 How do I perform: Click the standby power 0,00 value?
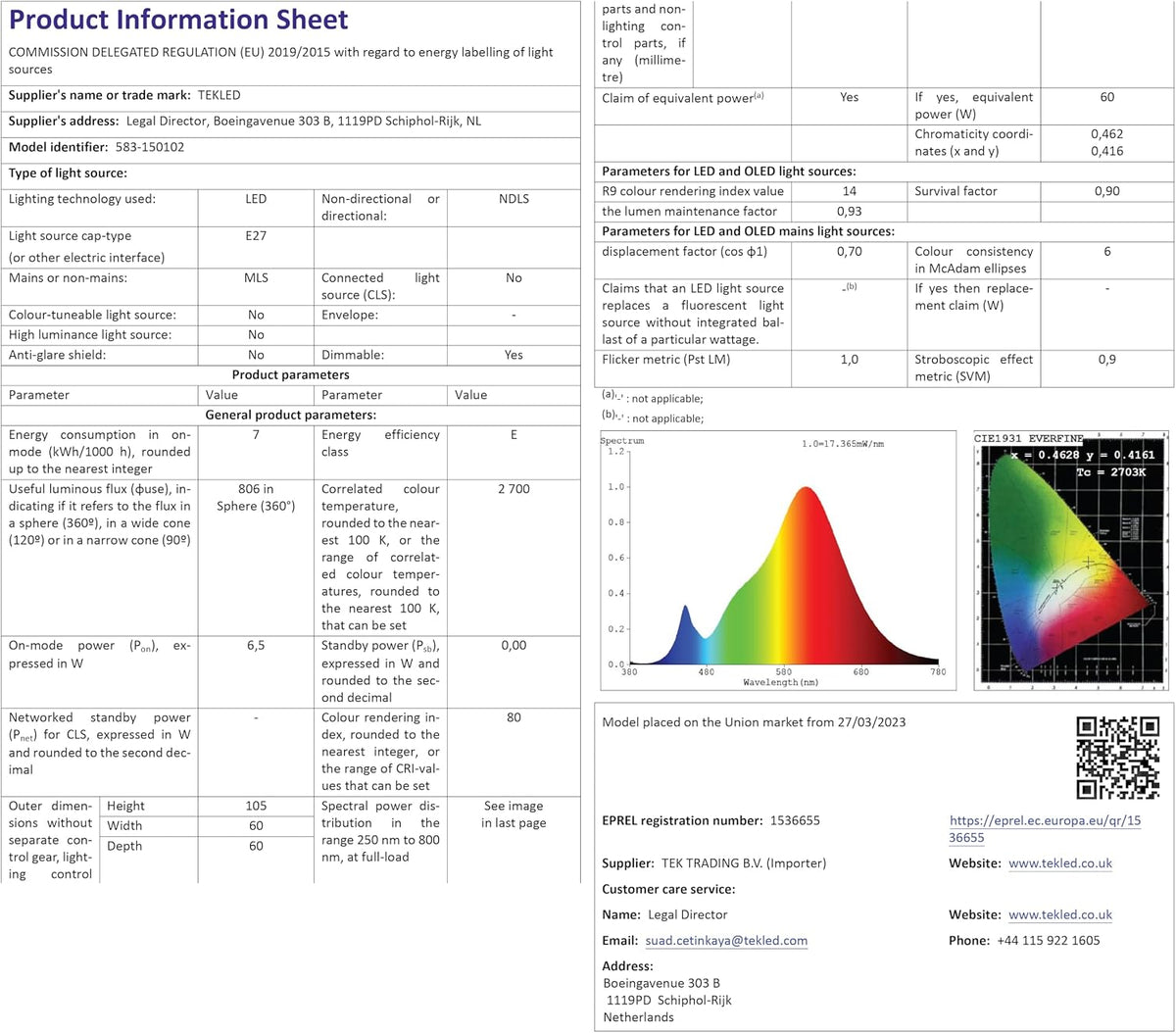click(514, 645)
